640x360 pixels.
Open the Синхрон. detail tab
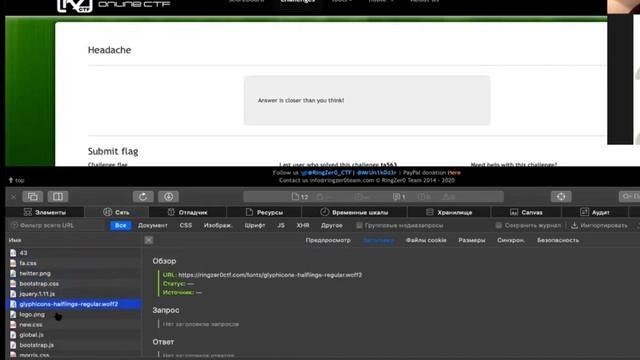pyautogui.click(x=511, y=240)
